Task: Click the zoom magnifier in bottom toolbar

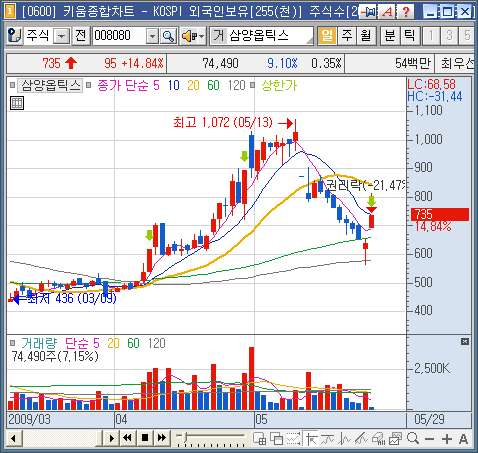Action: [413, 439]
